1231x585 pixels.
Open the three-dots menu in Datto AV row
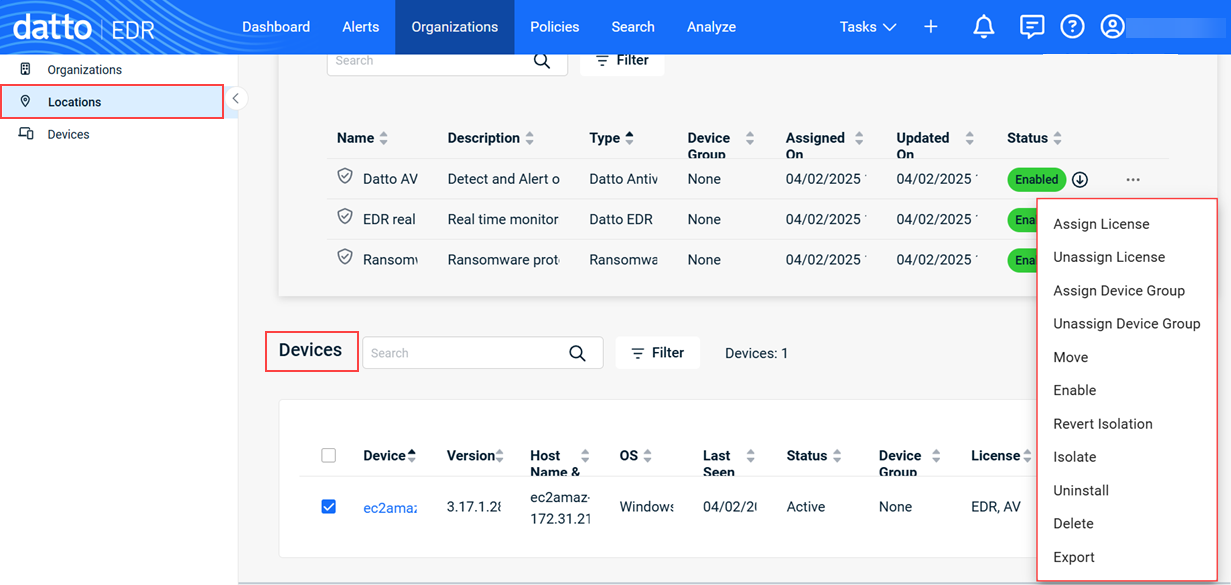[x=1133, y=180]
